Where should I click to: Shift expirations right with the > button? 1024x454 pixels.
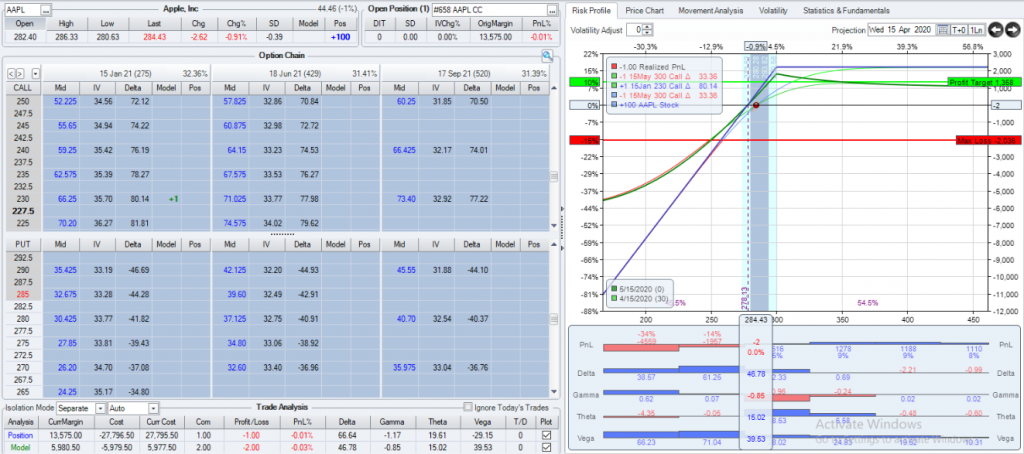coord(20,74)
